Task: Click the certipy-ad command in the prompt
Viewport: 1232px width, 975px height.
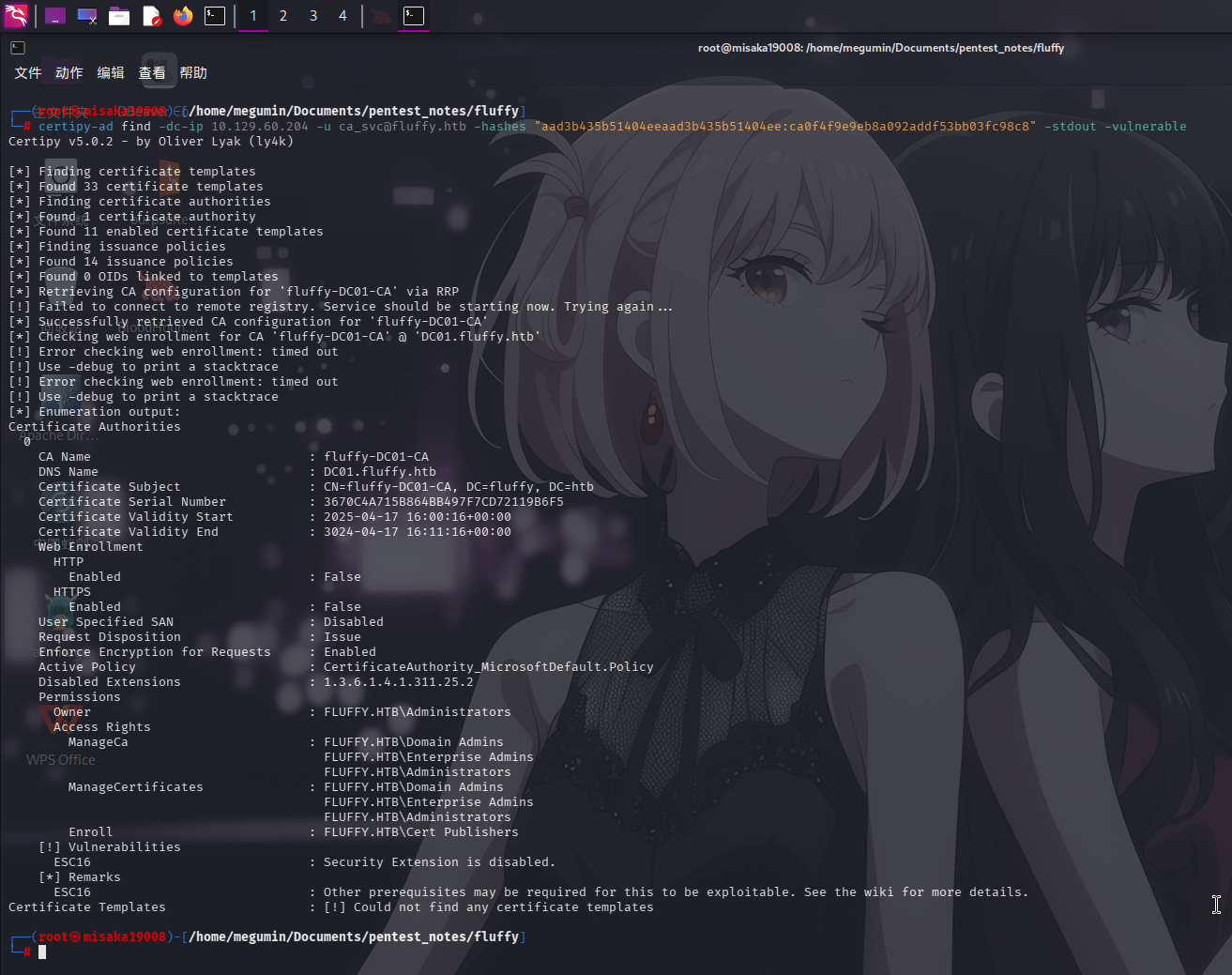Action: pyautogui.click(x=76, y=127)
